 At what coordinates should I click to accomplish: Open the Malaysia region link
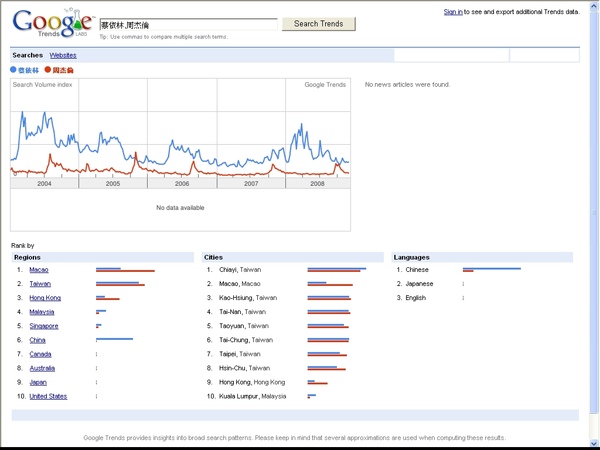(42, 312)
